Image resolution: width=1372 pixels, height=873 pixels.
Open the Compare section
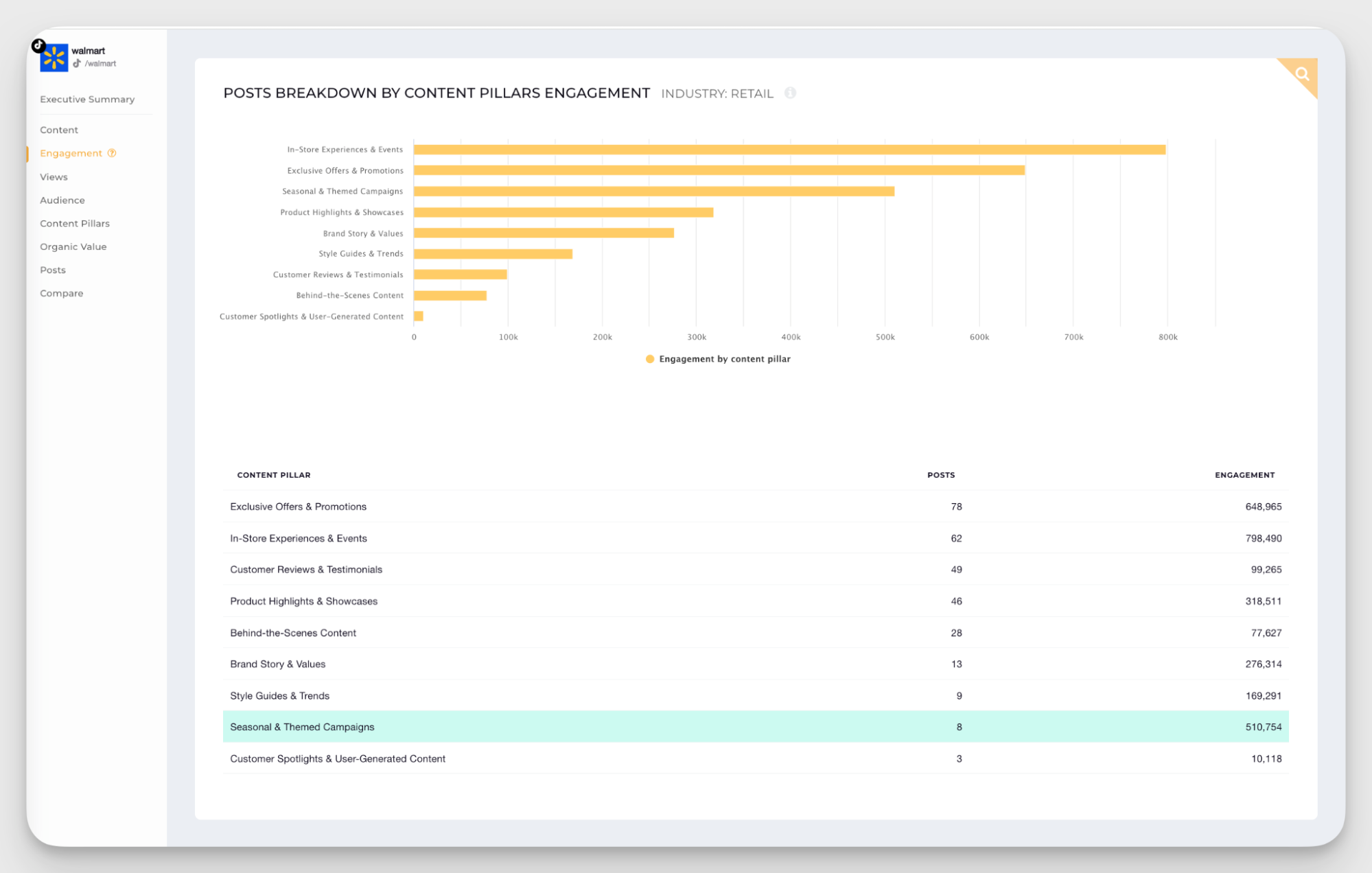click(61, 293)
